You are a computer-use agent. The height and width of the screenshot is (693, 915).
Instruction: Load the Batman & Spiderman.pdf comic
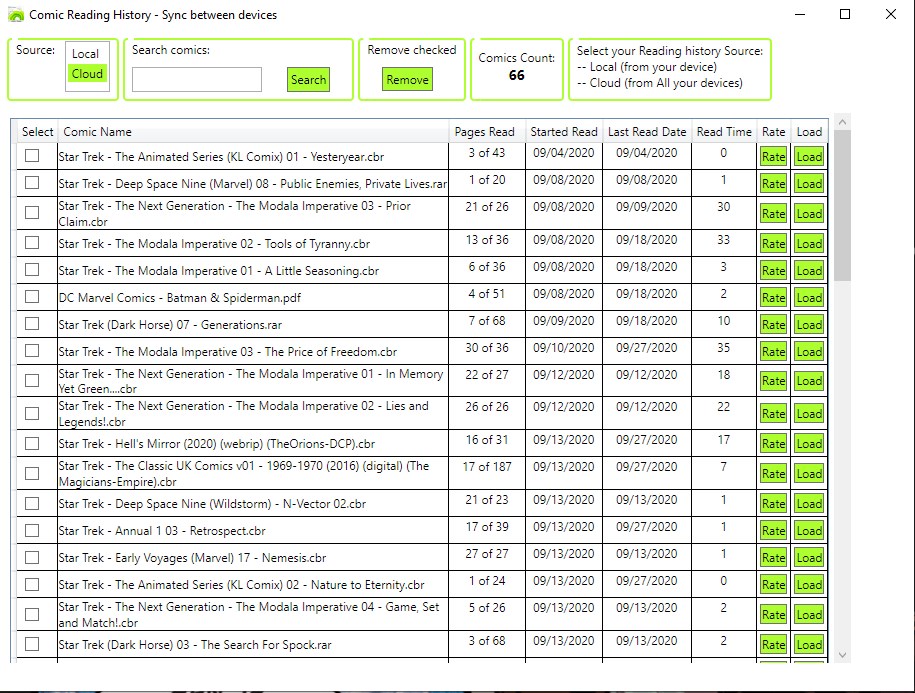coord(809,298)
